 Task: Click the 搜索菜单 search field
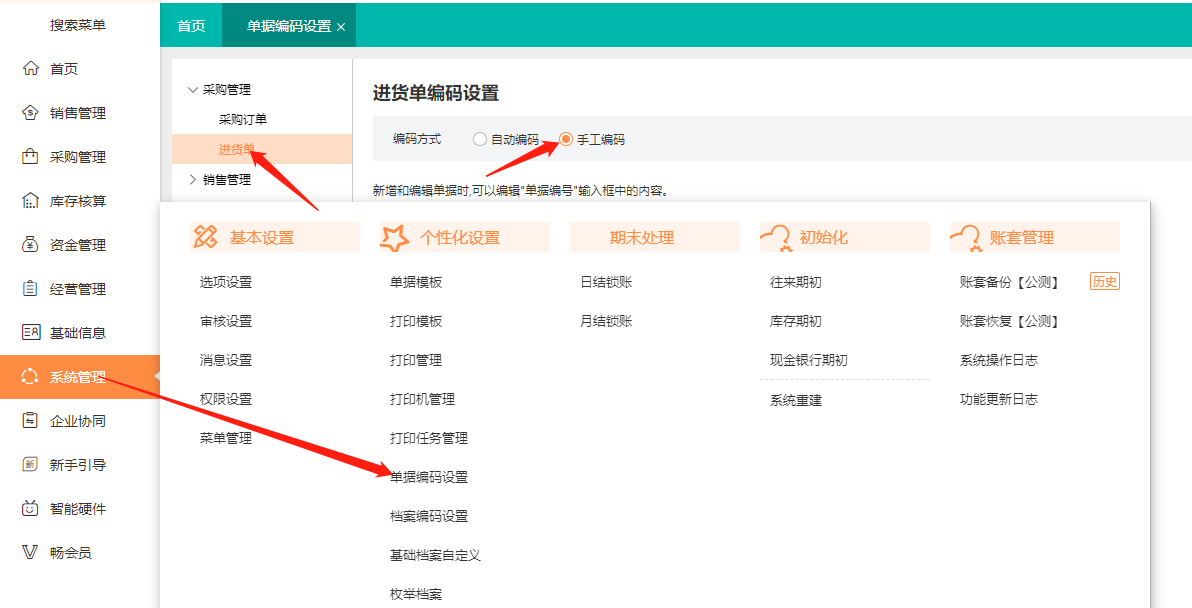78,25
